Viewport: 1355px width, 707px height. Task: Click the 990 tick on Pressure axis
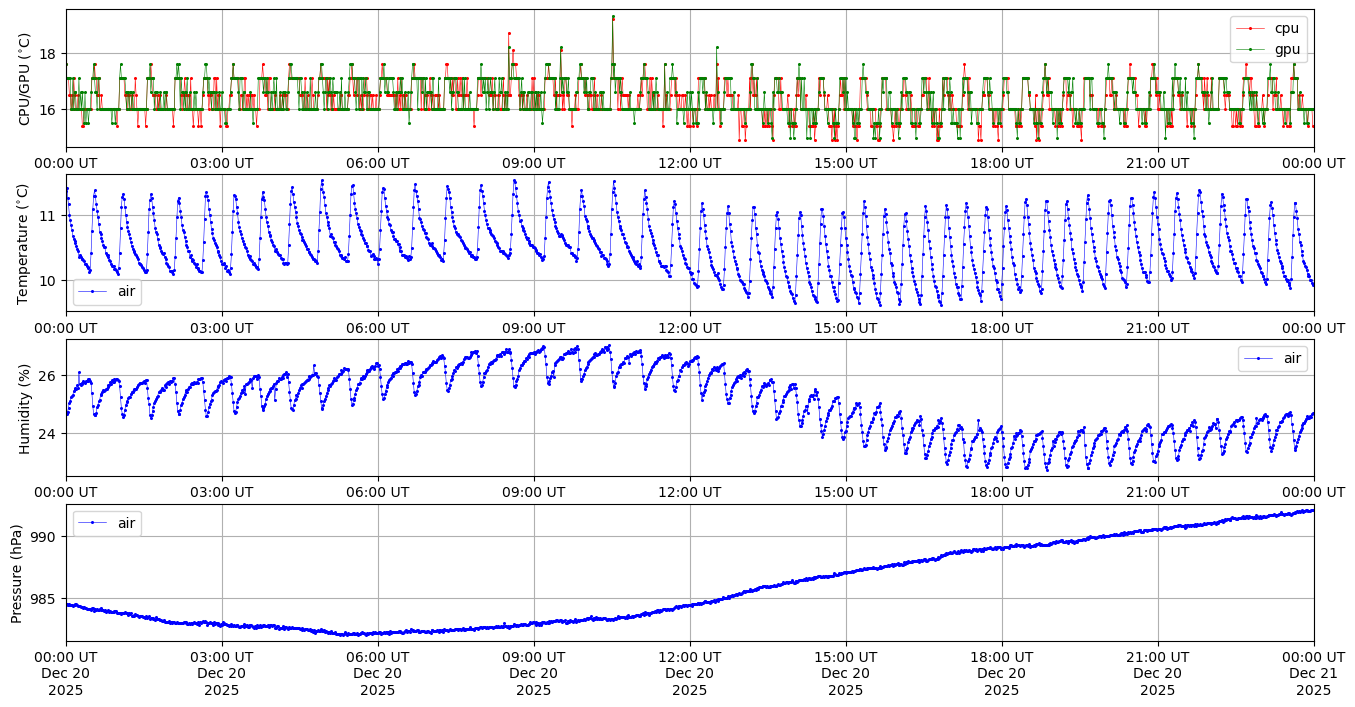[44, 537]
